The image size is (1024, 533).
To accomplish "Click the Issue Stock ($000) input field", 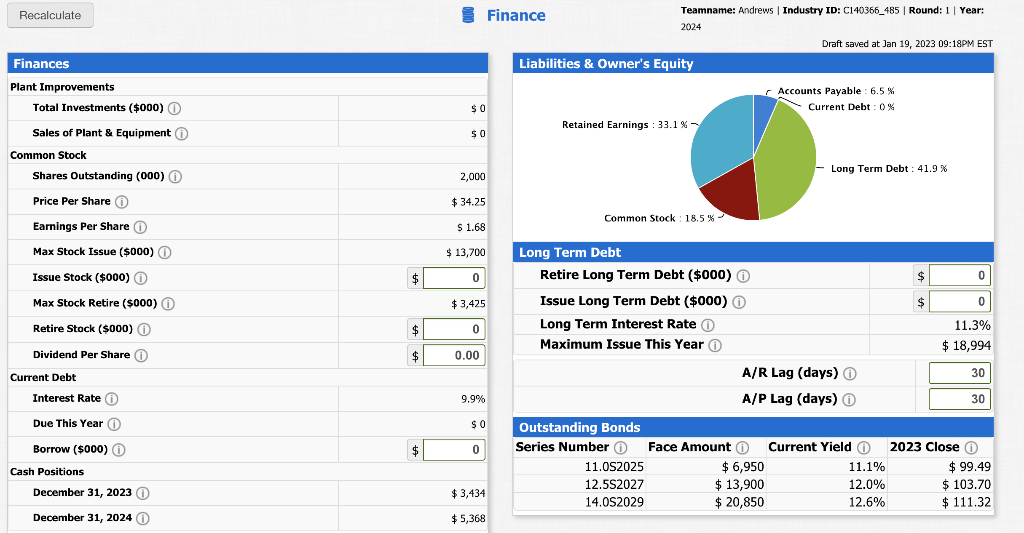I will [x=454, y=278].
